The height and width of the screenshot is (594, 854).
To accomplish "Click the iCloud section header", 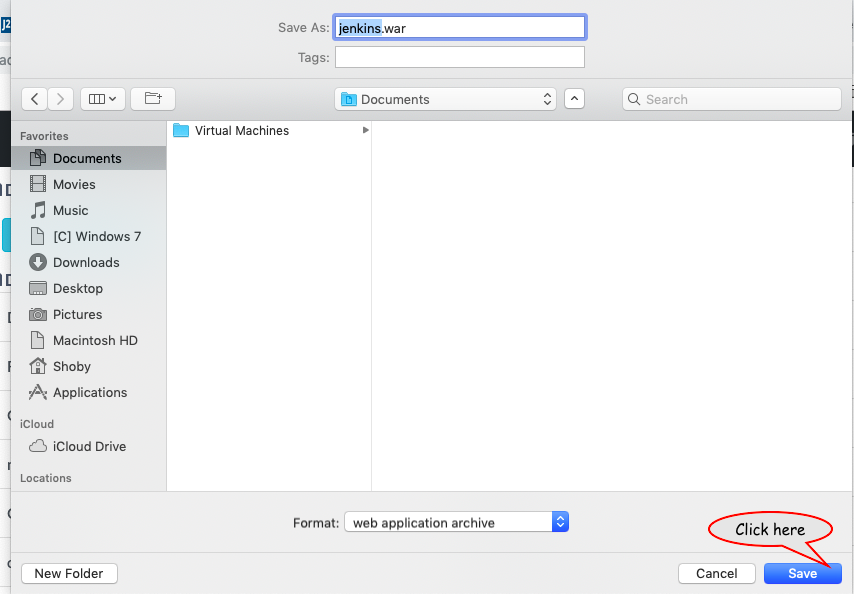I will [37, 424].
